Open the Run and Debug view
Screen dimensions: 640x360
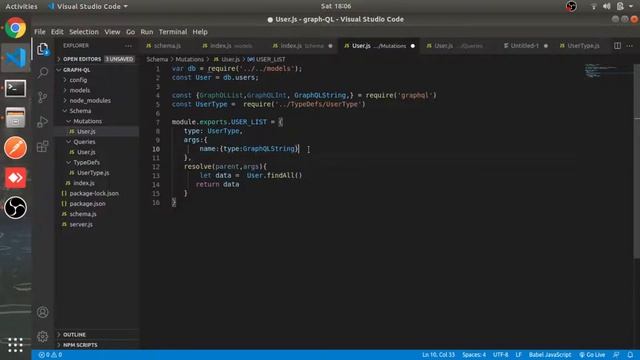(42, 122)
